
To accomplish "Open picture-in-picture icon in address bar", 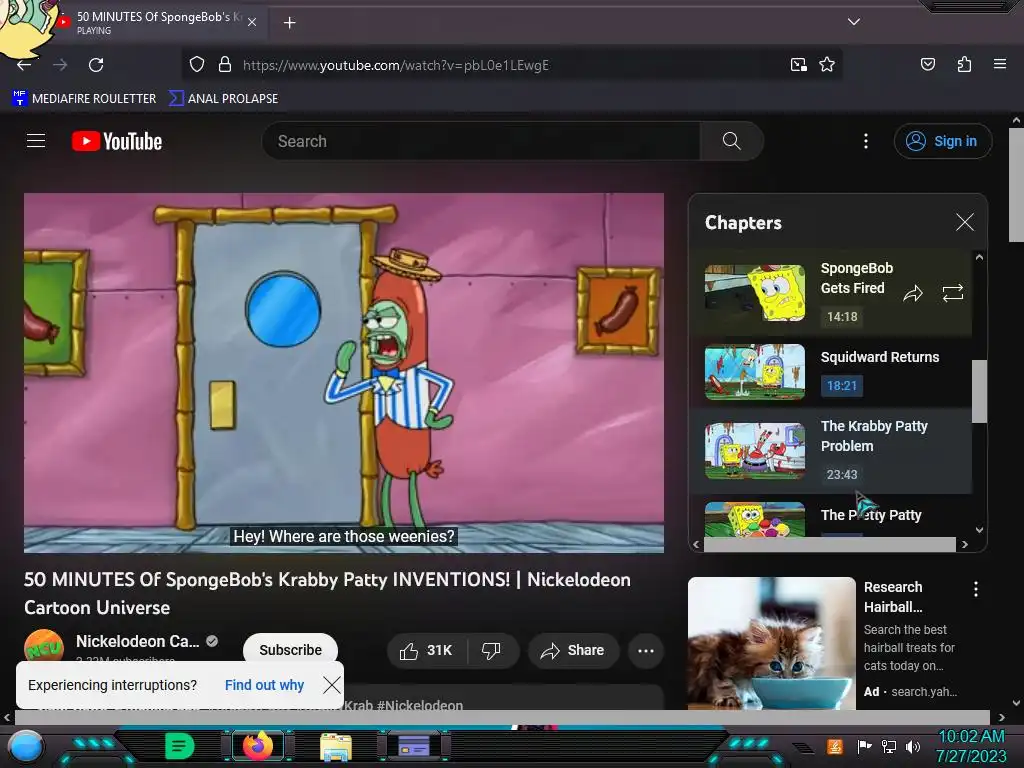I will [x=798, y=65].
